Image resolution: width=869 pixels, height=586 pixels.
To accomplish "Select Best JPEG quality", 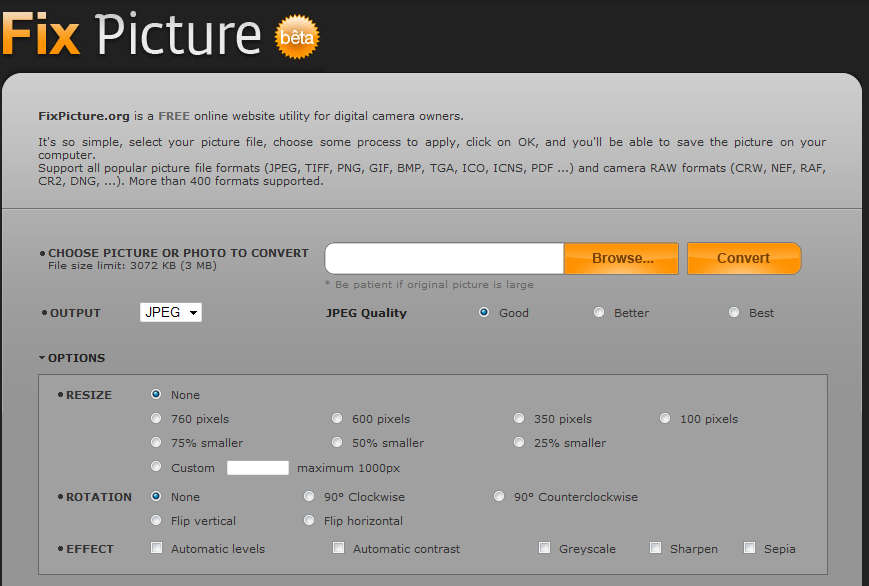I will pos(734,312).
